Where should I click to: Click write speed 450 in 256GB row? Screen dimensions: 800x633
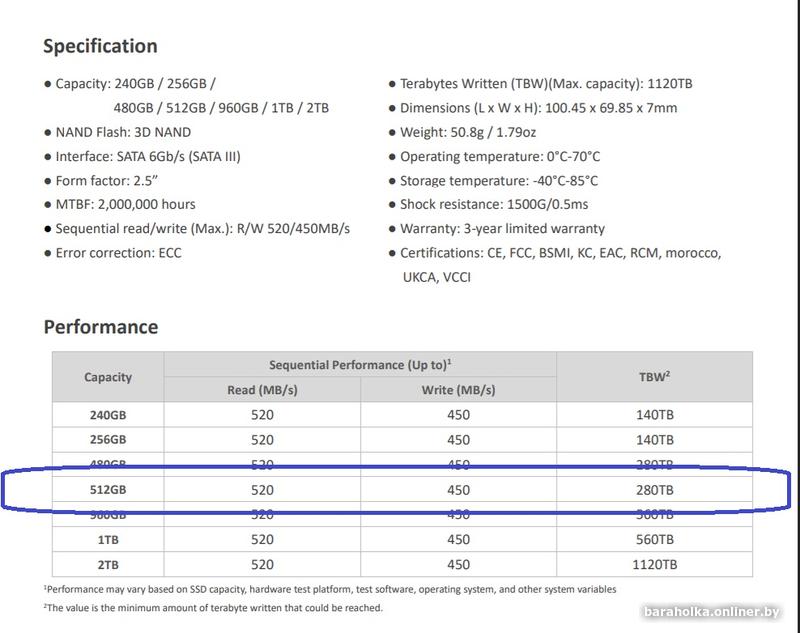click(458, 440)
